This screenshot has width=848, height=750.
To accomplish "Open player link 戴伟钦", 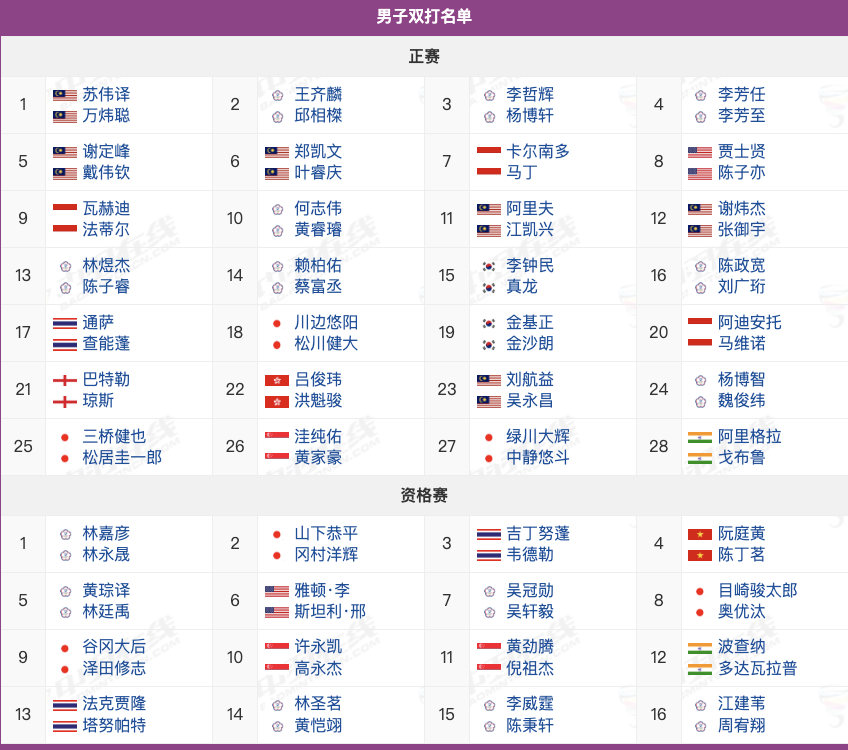I will click(106, 172).
